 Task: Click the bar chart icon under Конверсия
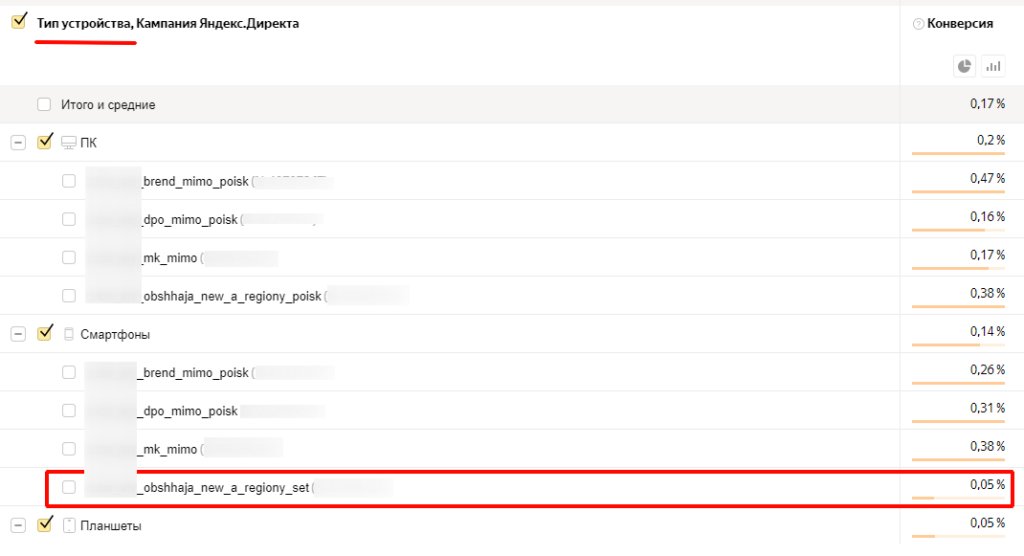point(993,66)
